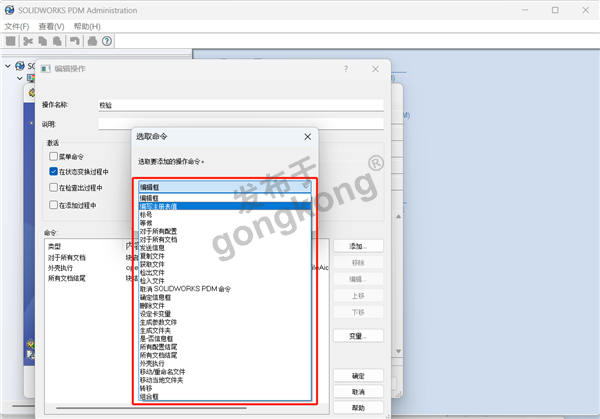Screen dimensions: 600x419
Task: Click the 上移 button
Action: [358, 295]
